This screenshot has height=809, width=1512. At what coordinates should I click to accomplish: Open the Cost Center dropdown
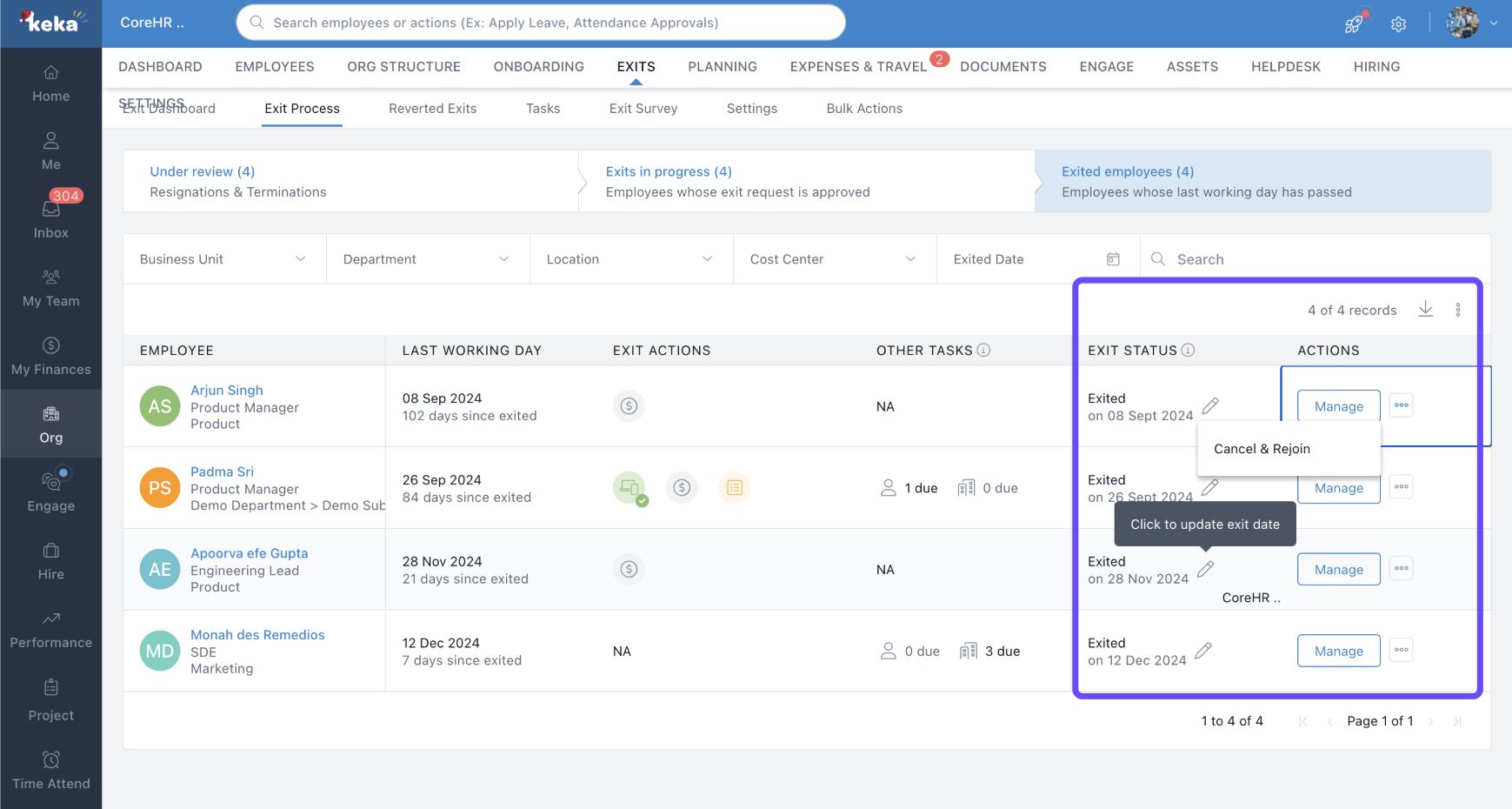(834, 259)
